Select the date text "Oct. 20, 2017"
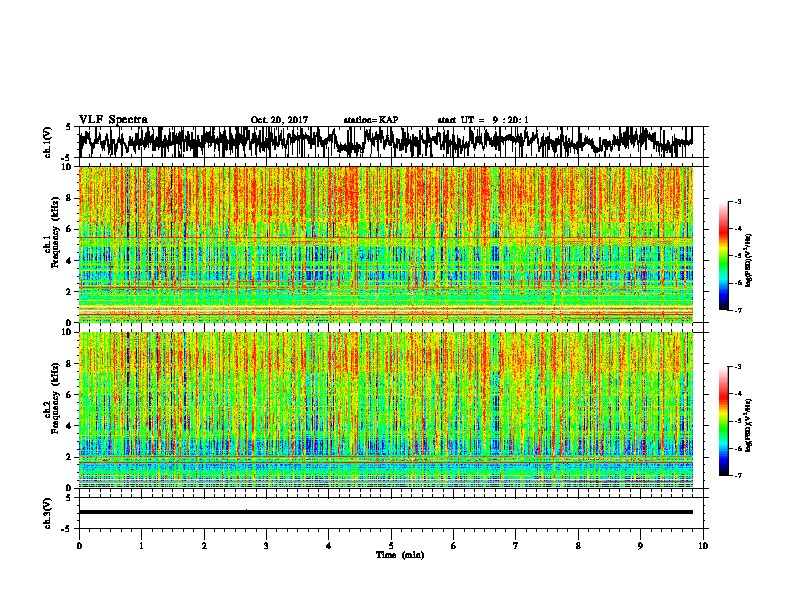Viewport: 792px width, 612px height. point(279,120)
